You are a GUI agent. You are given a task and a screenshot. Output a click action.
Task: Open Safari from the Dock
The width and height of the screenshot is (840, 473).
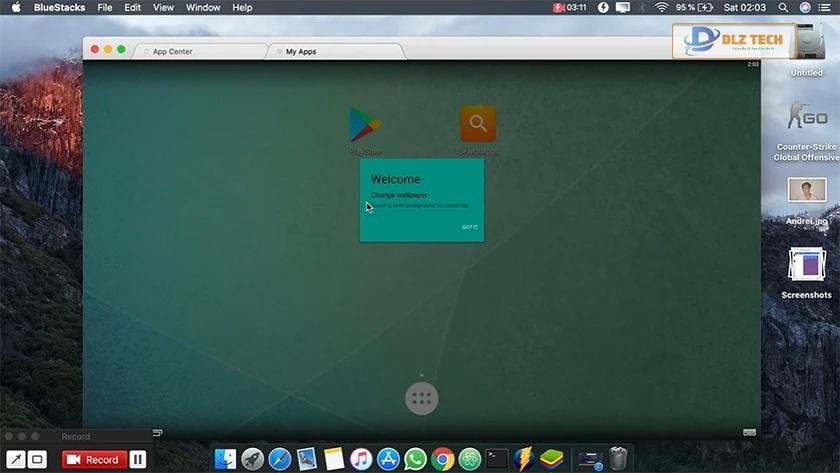click(x=280, y=459)
